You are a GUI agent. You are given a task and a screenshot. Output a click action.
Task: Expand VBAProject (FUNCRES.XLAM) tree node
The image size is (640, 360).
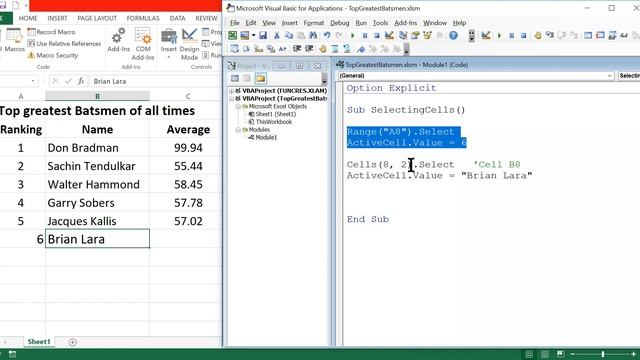231,91
